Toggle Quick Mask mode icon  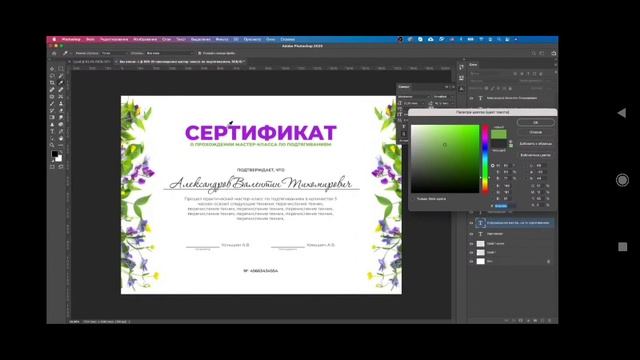[52, 167]
